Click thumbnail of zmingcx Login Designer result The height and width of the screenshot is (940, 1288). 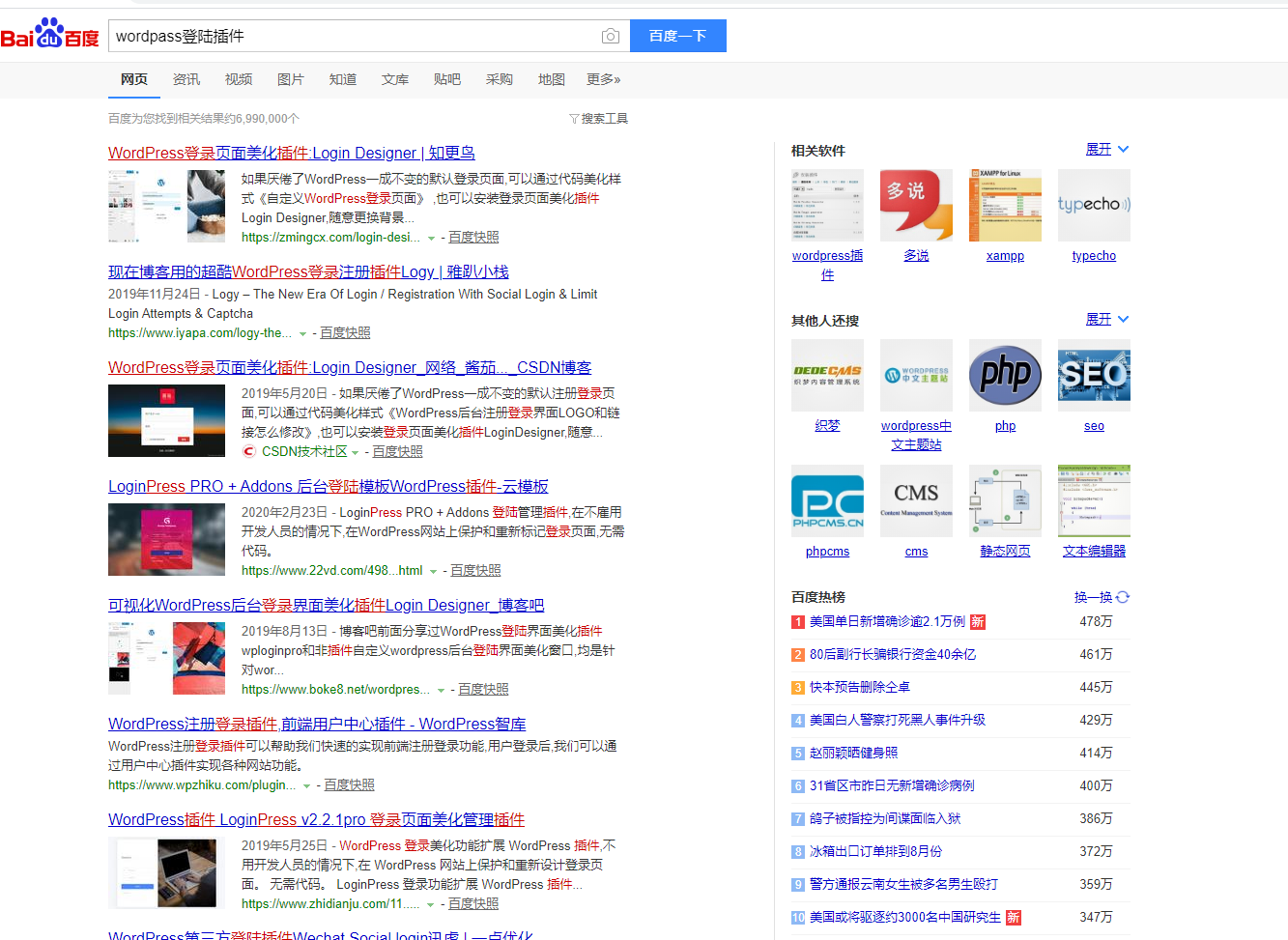(x=166, y=206)
